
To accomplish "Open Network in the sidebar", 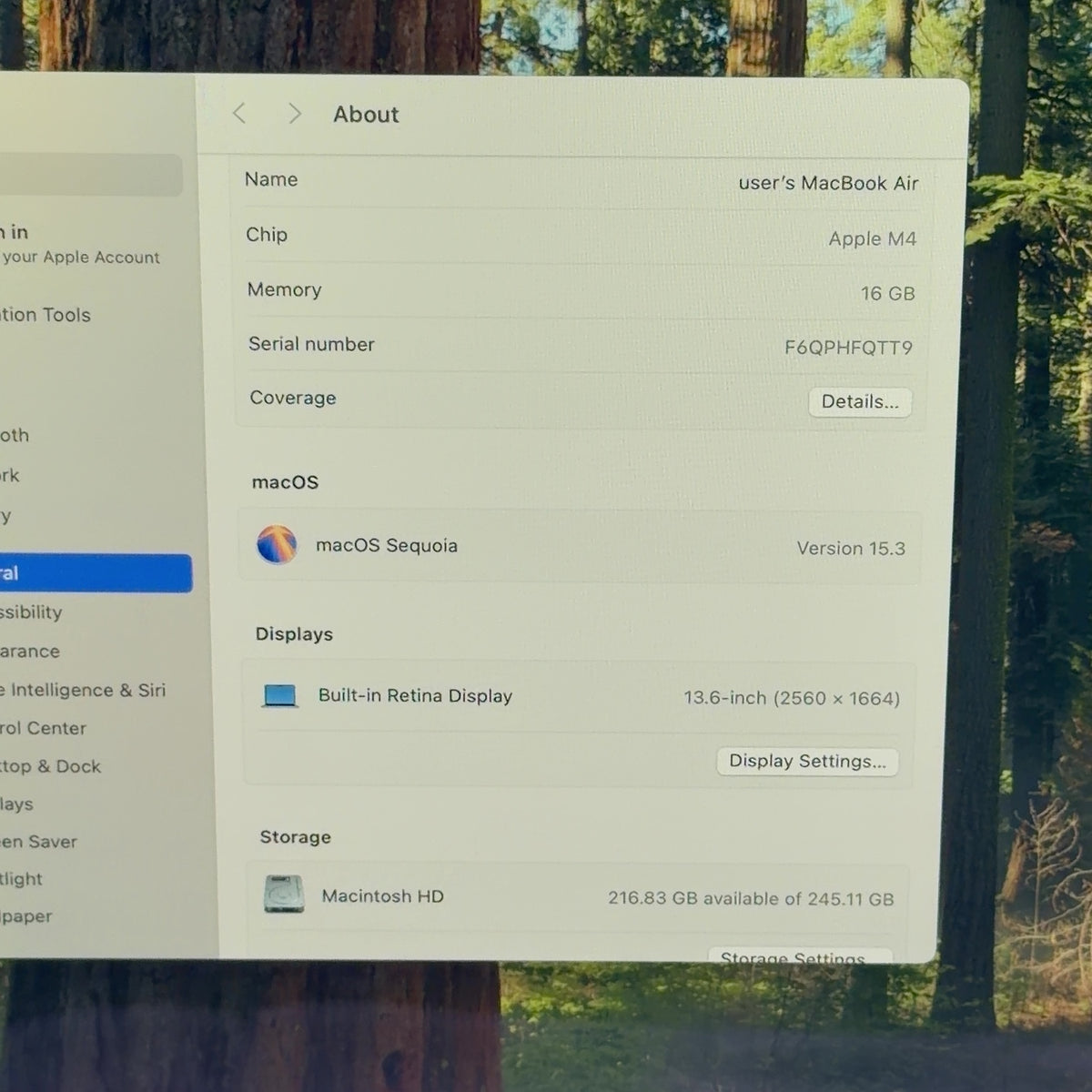I will [9, 475].
